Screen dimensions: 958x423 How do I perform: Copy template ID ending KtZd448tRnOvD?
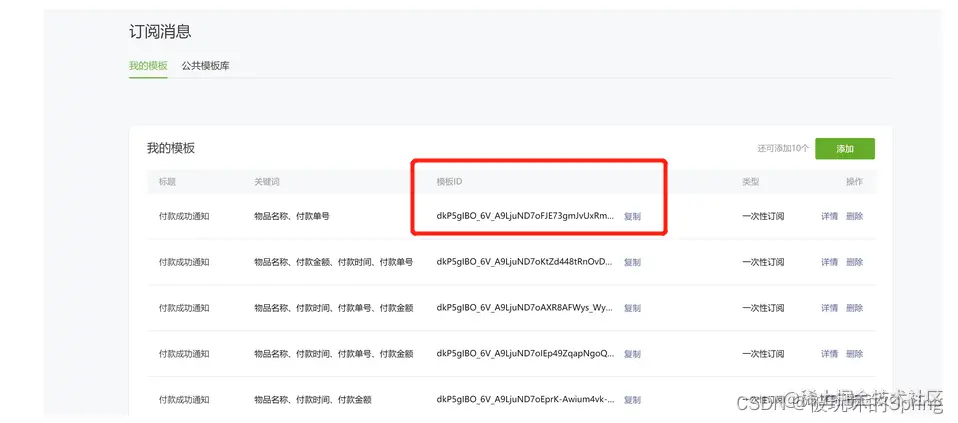coord(632,262)
